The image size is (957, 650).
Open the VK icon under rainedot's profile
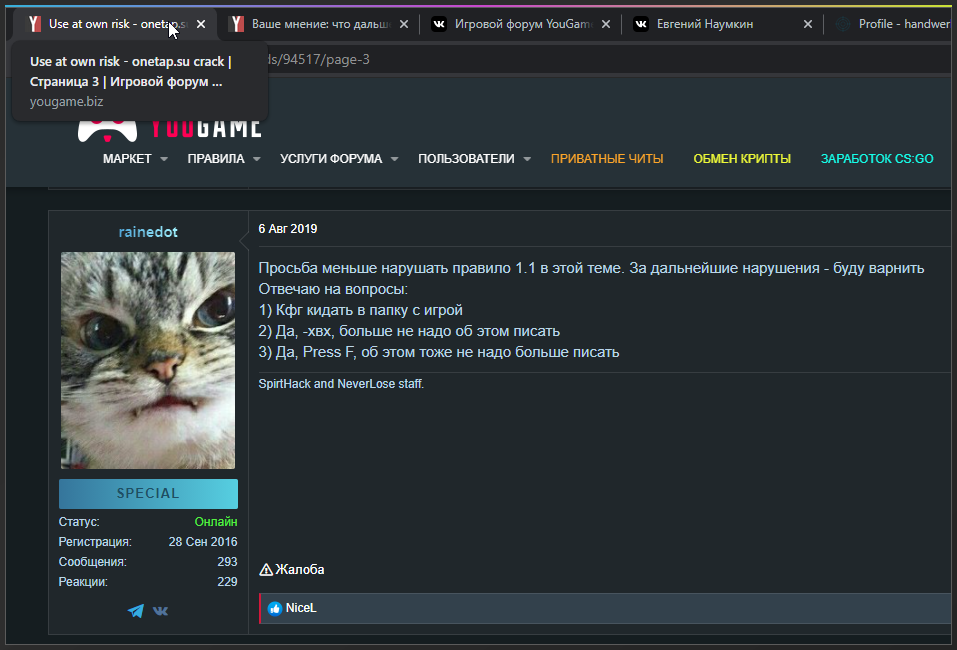[161, 610]
